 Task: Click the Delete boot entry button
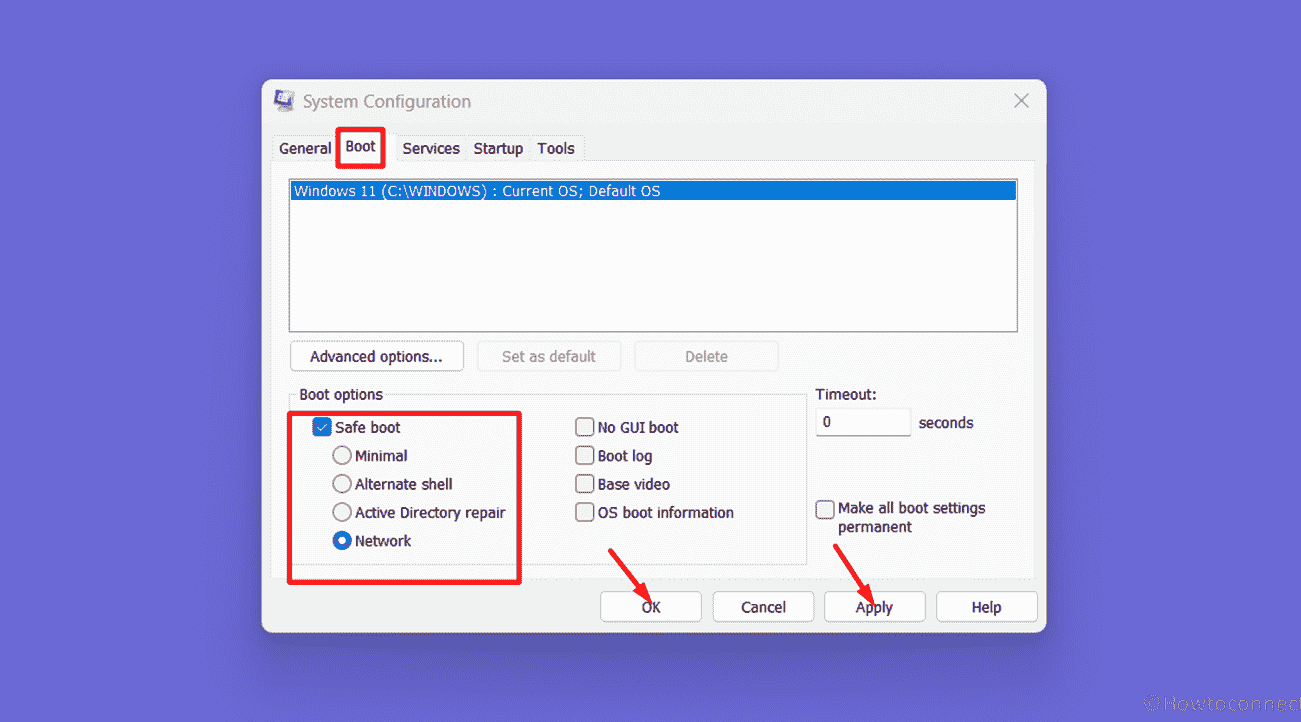coord(706,356)
